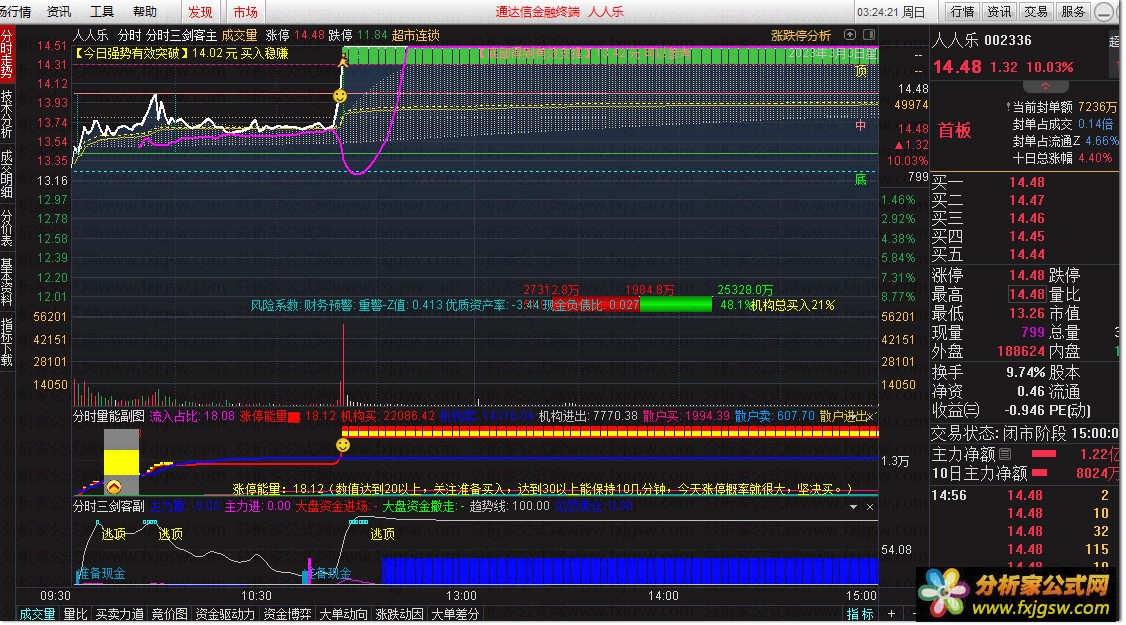
Task: Switch to the 发现 tab
Action: click(200, 12)
